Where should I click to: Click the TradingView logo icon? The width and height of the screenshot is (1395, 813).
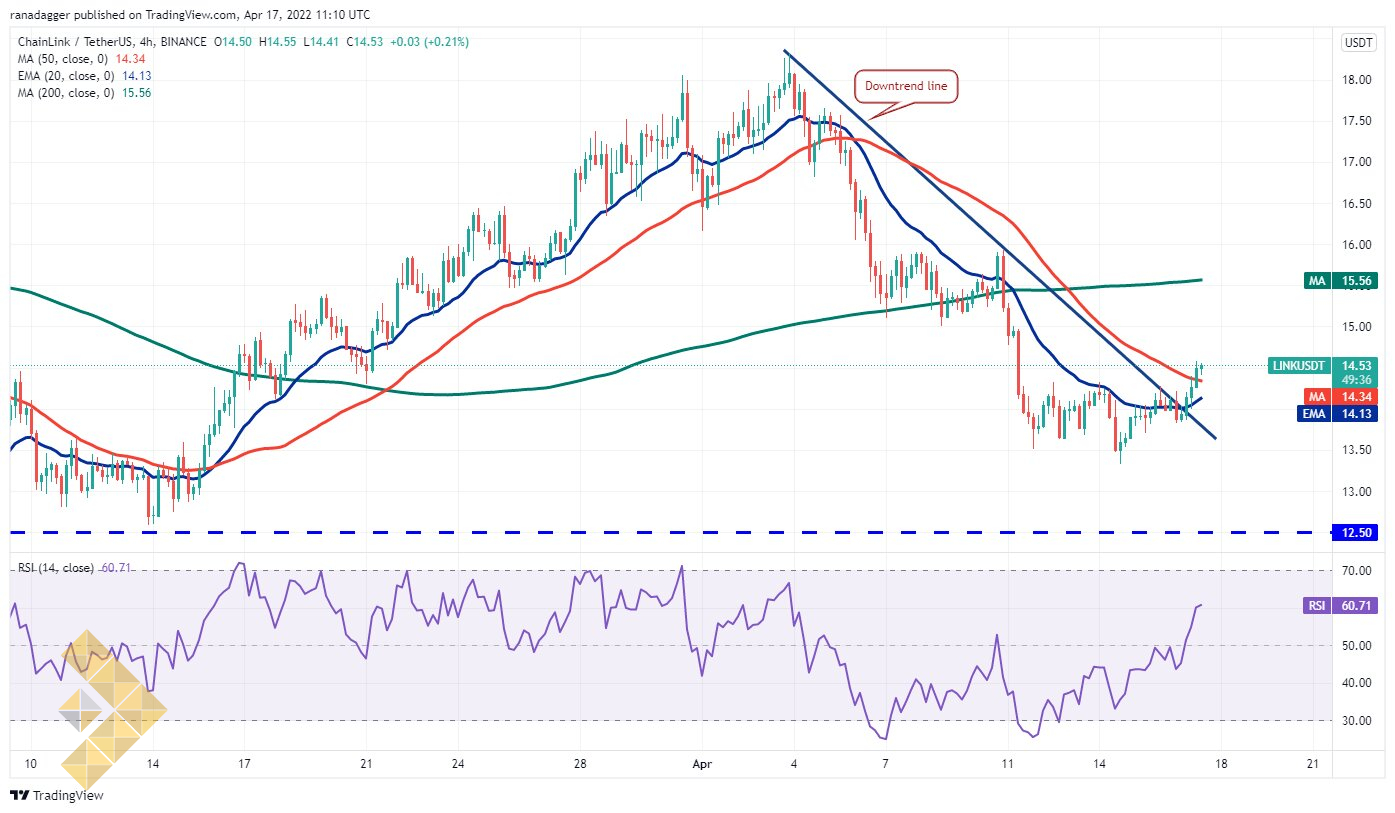point(20,796)
